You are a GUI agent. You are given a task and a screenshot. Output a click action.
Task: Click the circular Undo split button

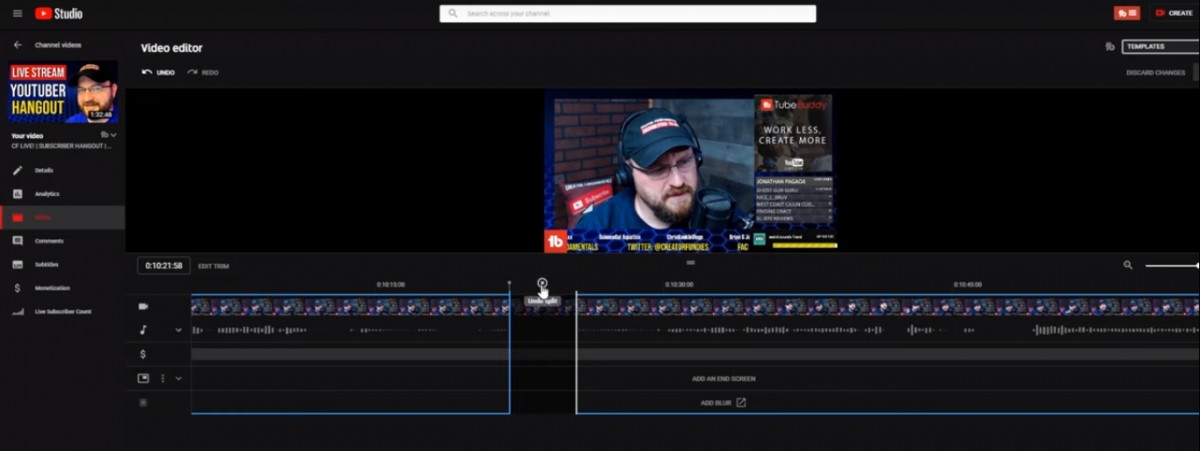click(542, 284)
